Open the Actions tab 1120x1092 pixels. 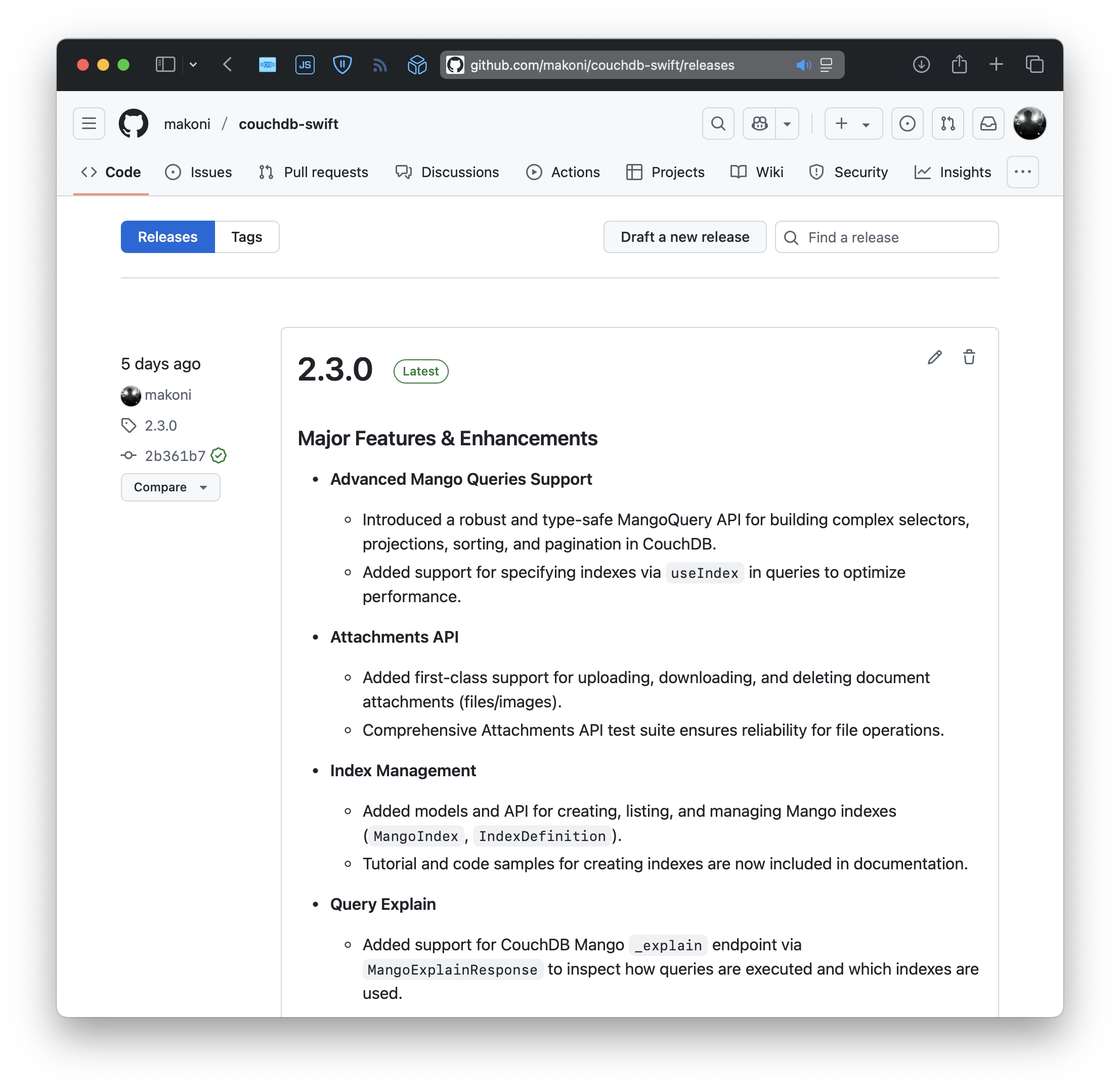tap(563, 172)
